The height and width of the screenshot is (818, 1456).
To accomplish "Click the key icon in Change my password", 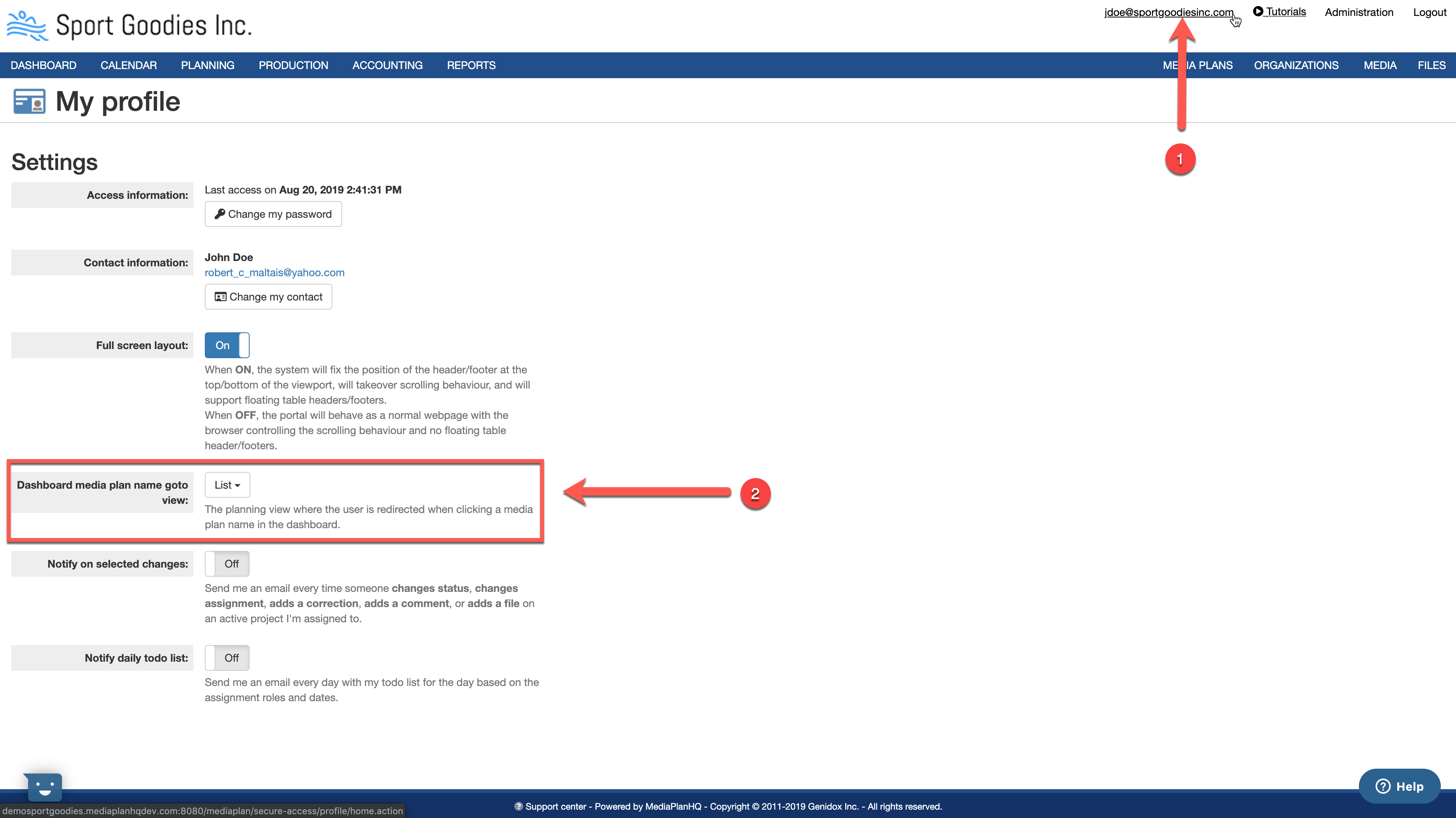I will pos(220,214).
